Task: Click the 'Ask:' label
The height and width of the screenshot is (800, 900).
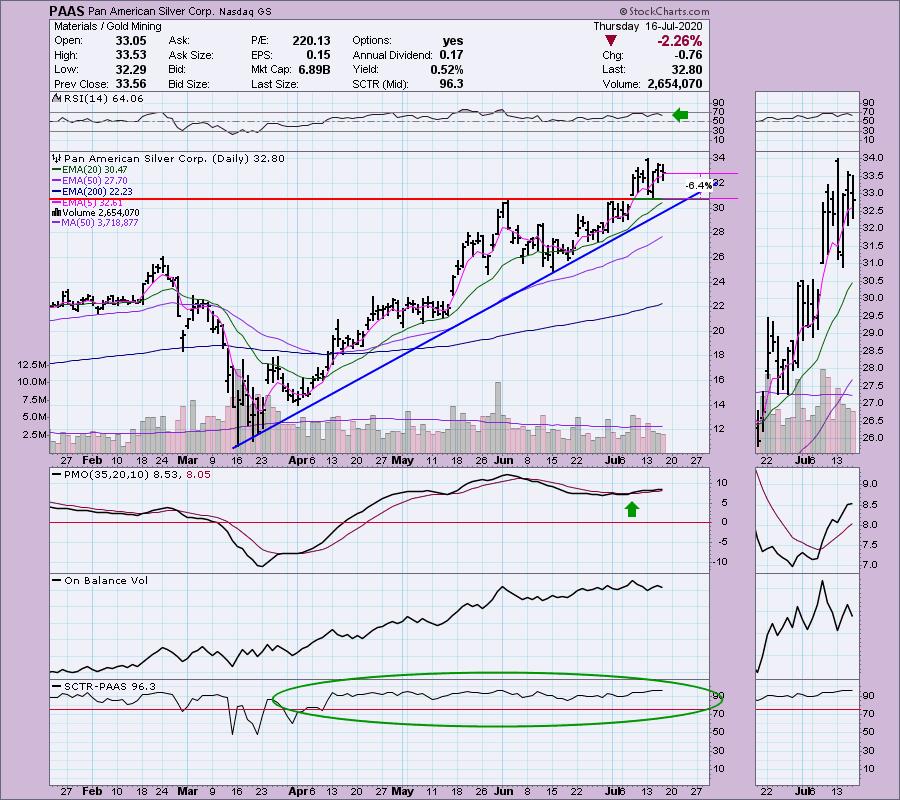Action: tap(179, 41)
